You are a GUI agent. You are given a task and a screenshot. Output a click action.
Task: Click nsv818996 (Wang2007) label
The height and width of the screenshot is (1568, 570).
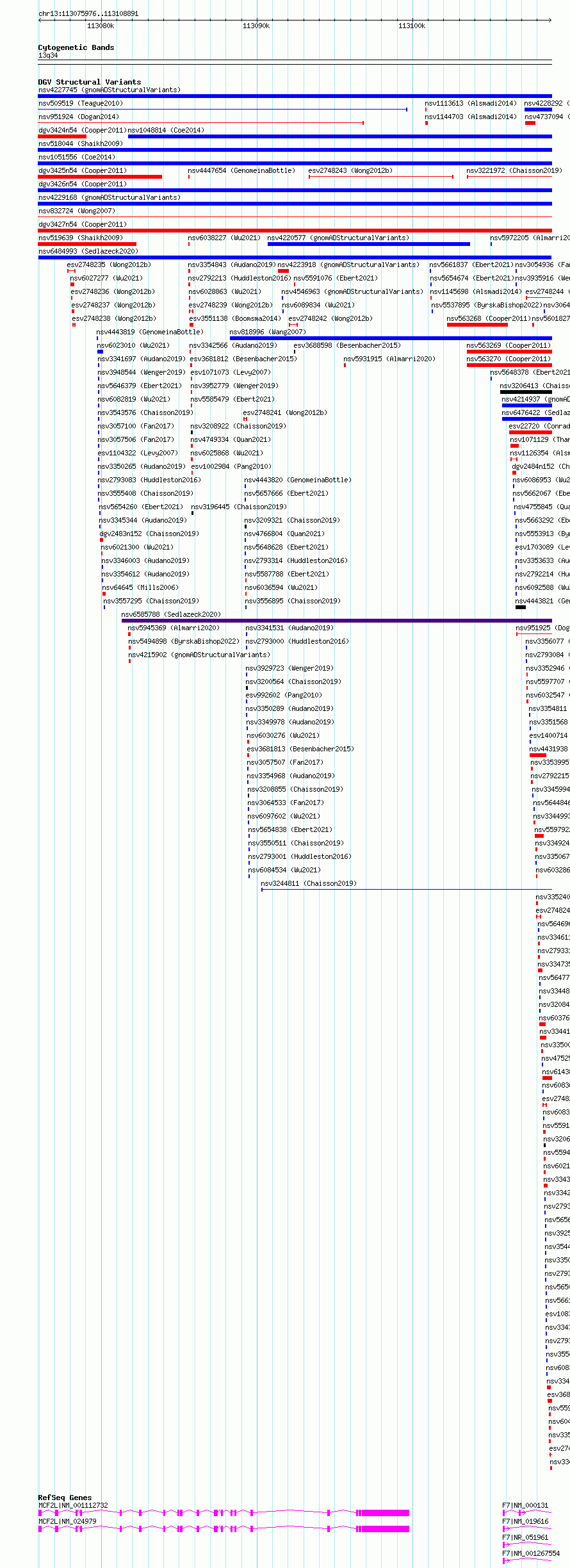coord(268,332)
